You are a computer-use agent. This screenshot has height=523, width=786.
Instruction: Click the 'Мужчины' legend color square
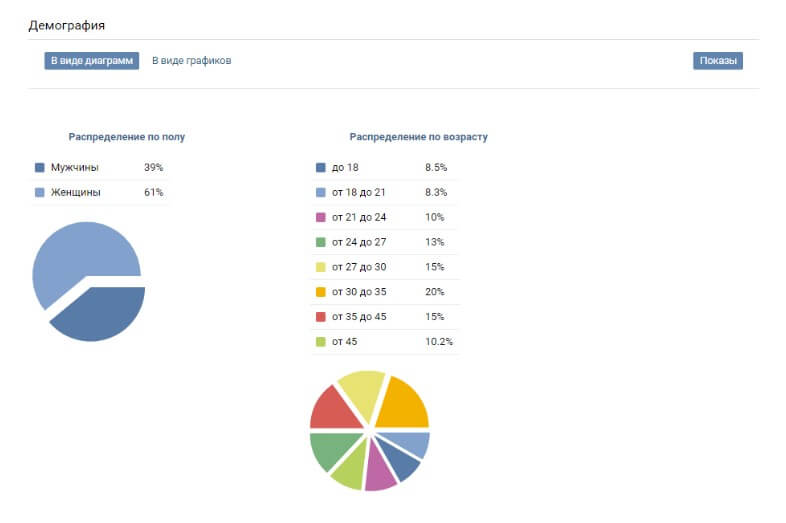[x=40, y=168]
